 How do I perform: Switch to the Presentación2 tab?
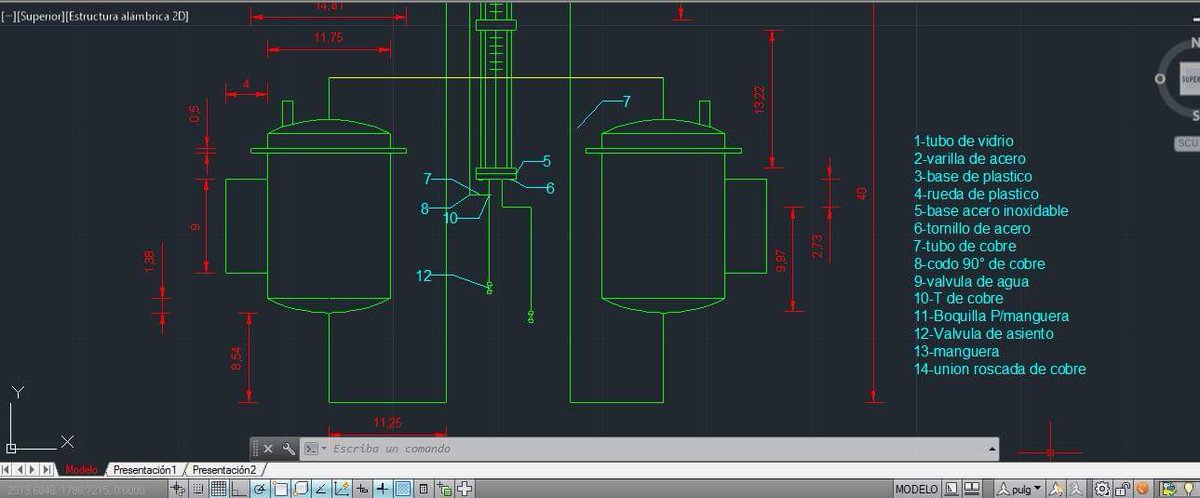click(x=224, y=469)
